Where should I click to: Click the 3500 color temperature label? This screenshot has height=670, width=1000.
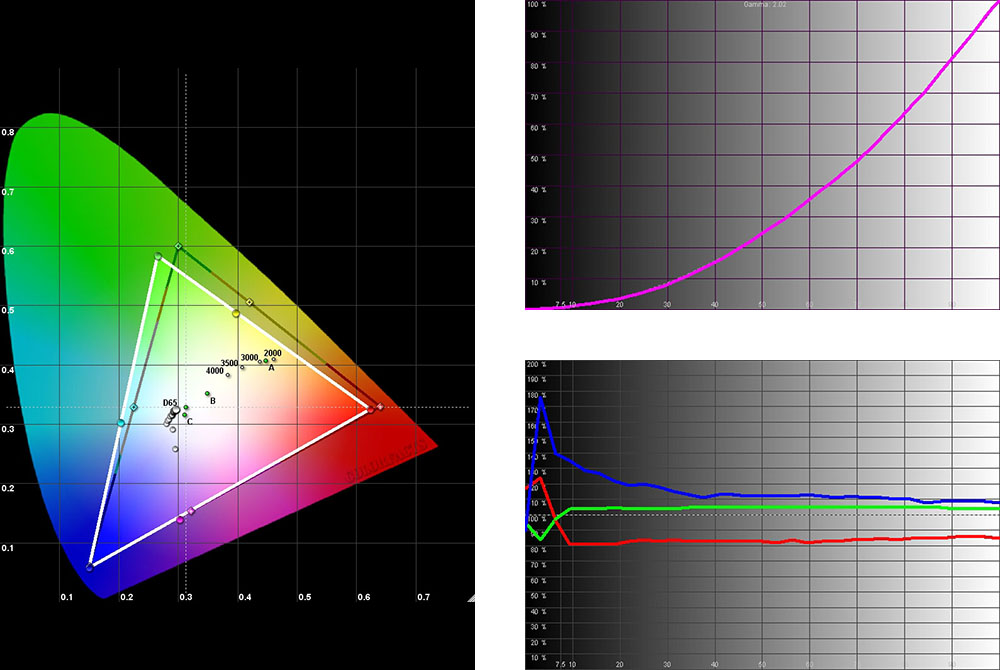tap(229, 363)
